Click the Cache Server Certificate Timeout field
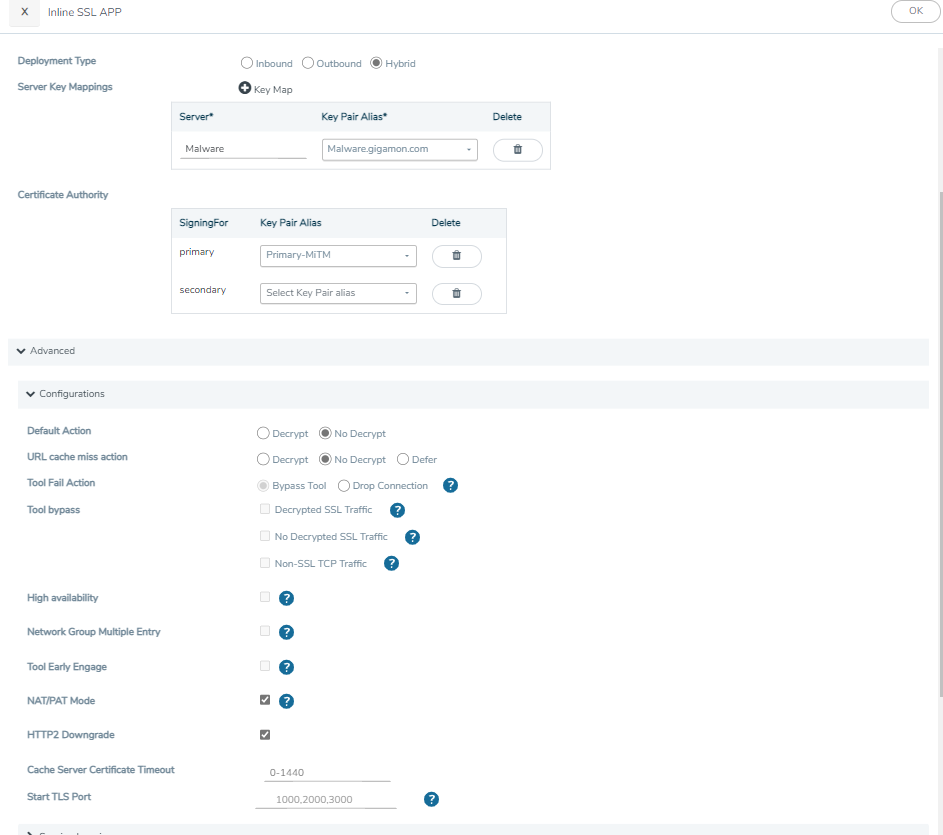This screenshot has width=943, height=835. [x=327, y=772]
